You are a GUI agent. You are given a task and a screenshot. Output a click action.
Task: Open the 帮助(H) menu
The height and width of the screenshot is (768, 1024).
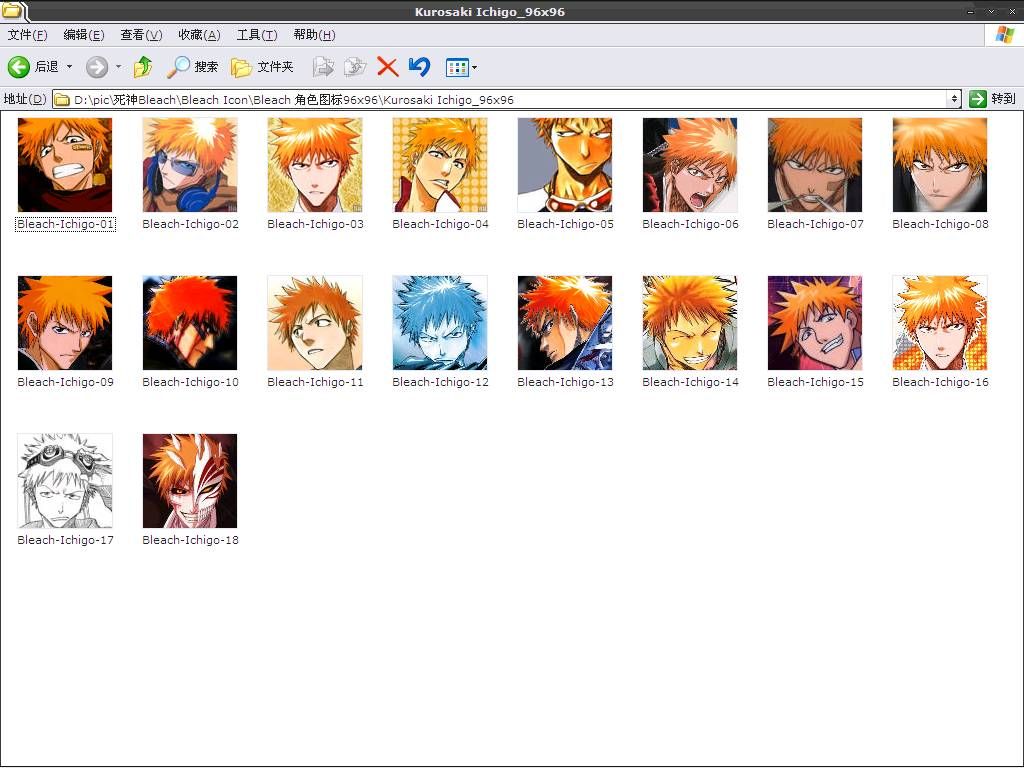314,35
